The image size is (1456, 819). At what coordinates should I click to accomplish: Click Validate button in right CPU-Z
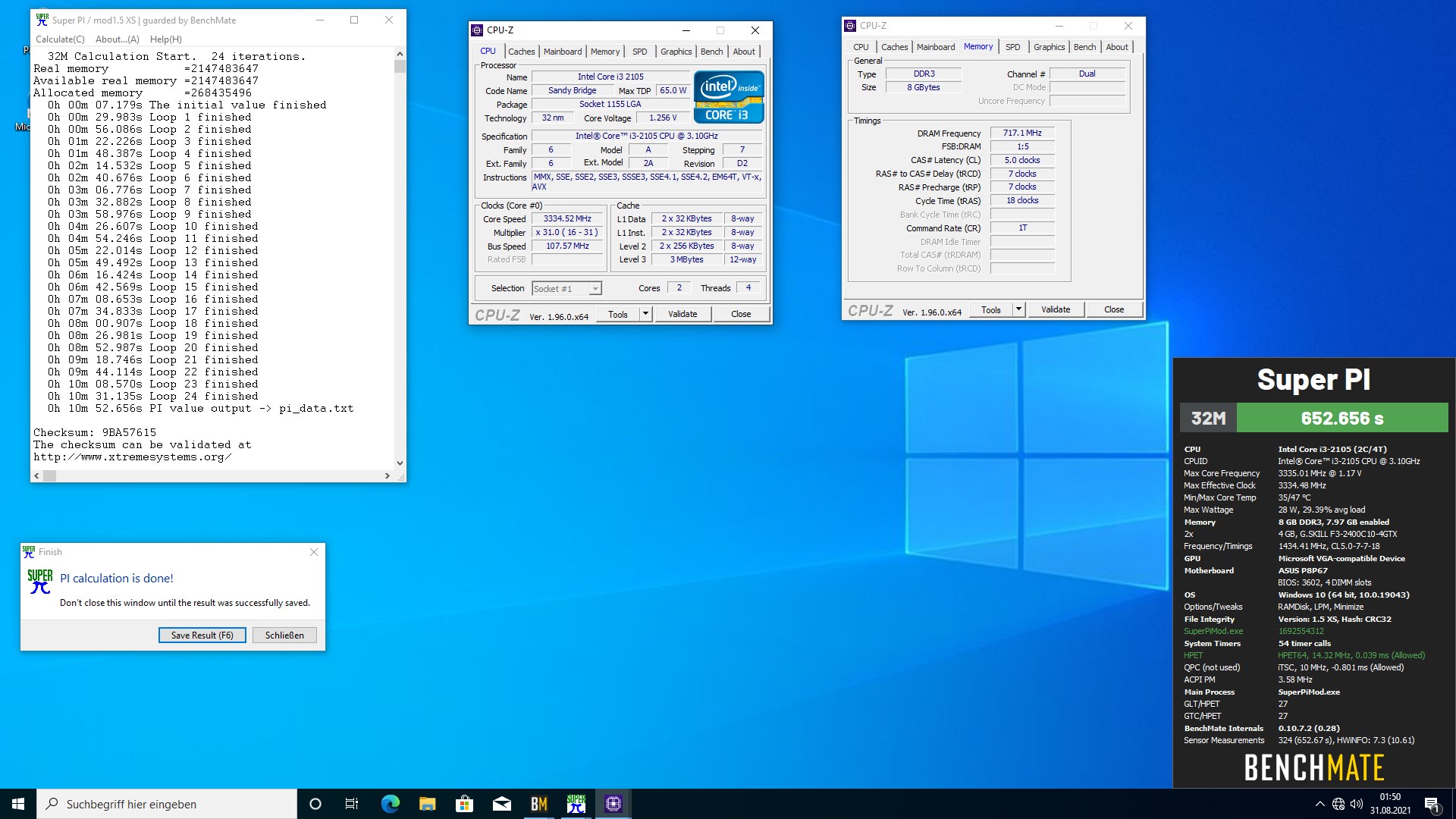(1056, 309)
